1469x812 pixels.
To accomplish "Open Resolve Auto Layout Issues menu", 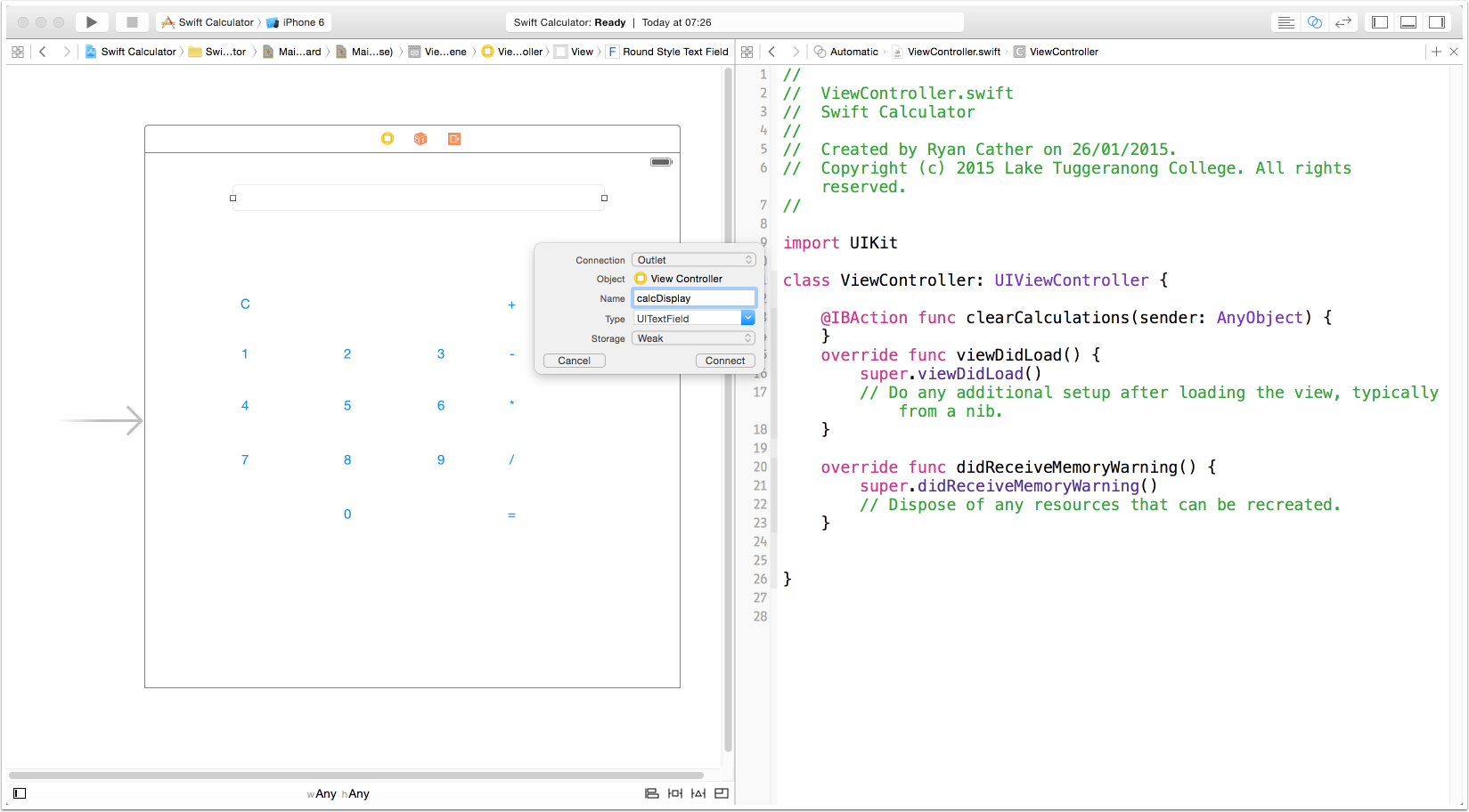I will (x=698, y=793).
